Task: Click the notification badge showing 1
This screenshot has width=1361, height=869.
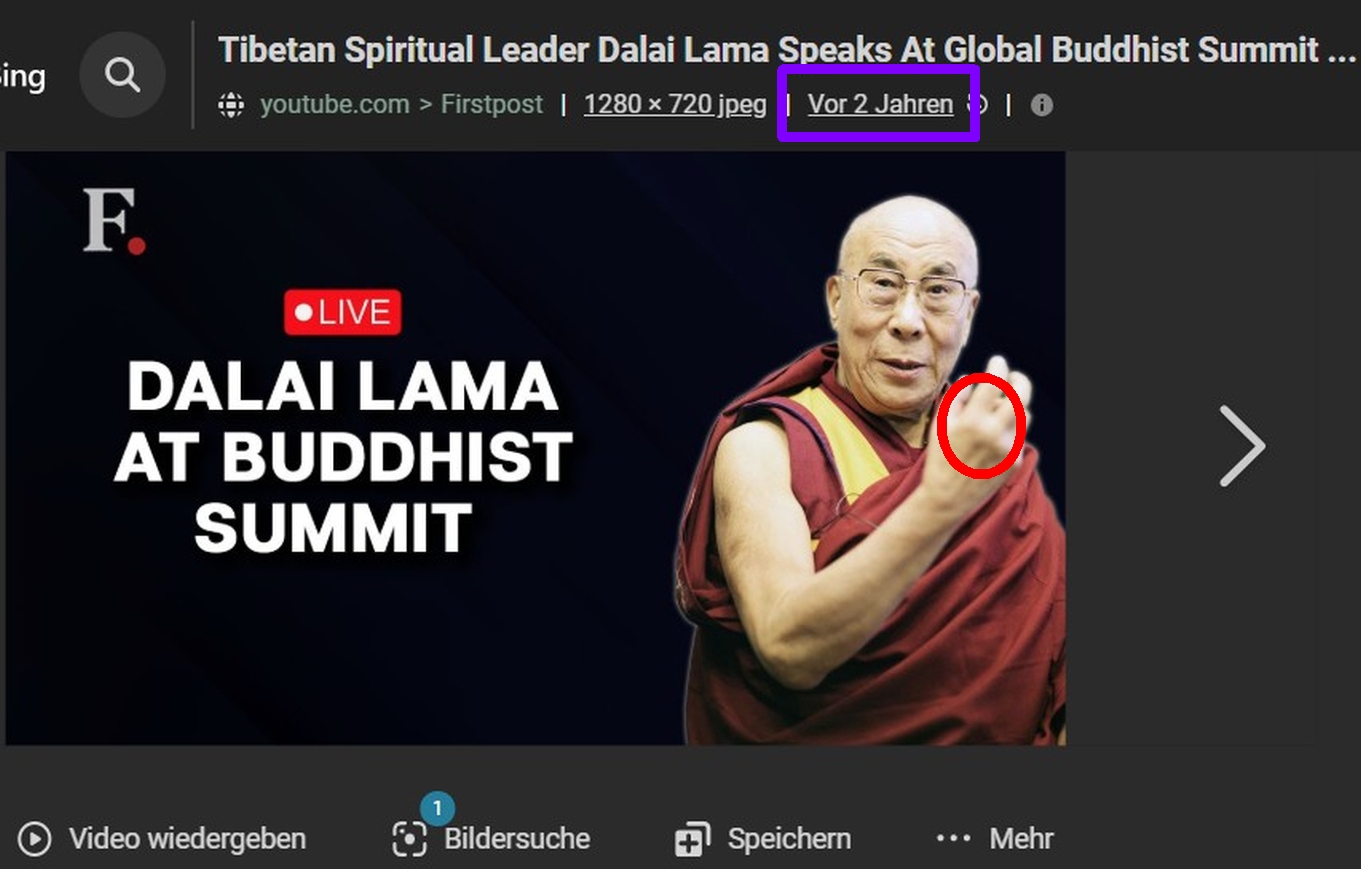Action: click(x=437, y=808)
